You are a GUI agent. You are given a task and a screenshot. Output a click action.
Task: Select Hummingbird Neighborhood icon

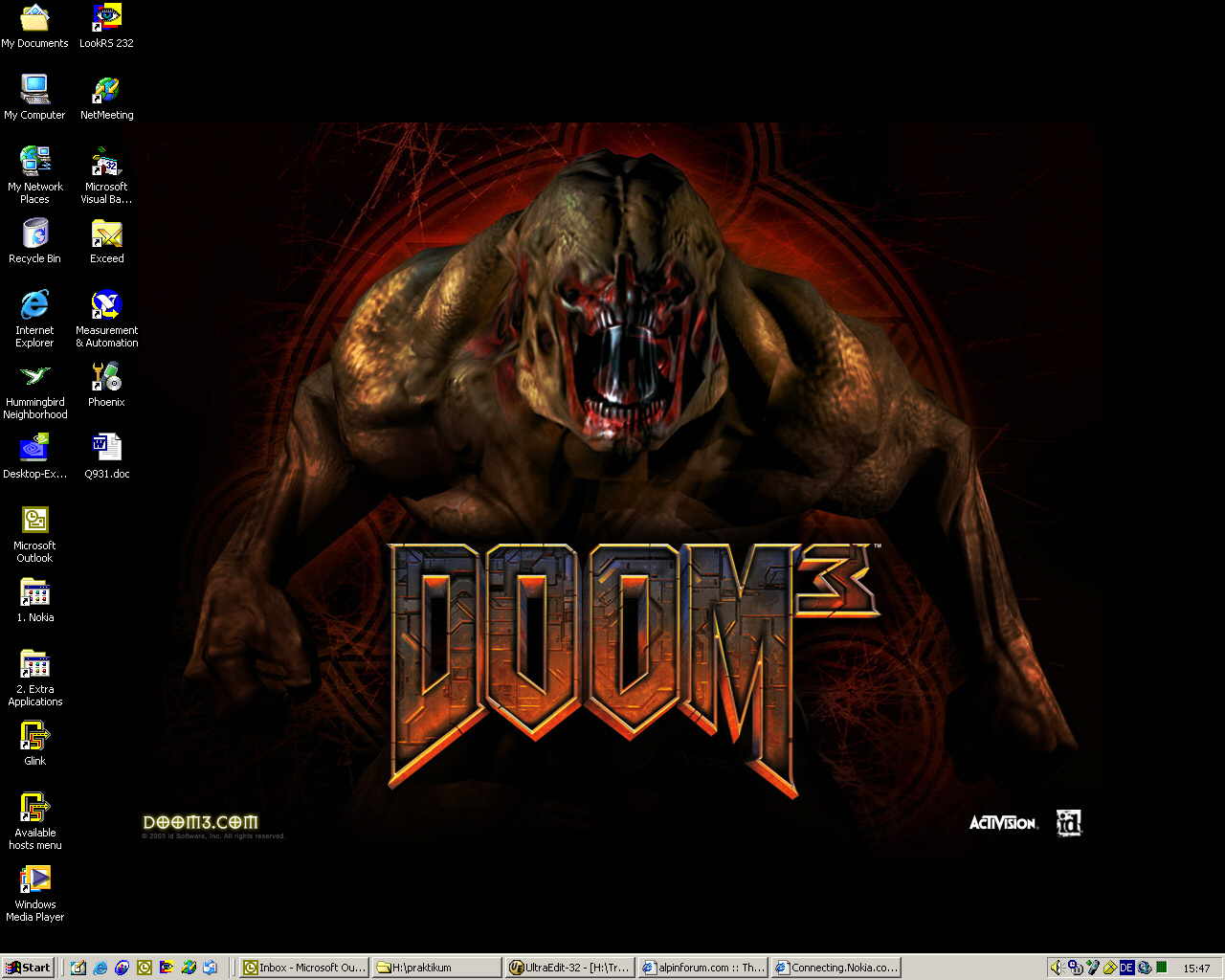click(x=34, y=377)
